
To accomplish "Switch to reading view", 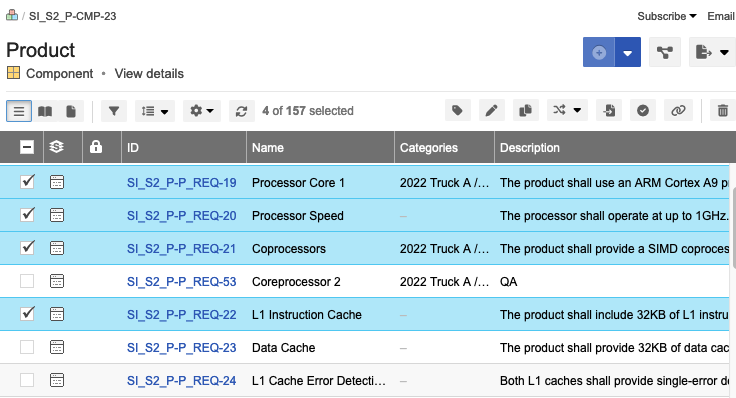I will pos(45,111).
